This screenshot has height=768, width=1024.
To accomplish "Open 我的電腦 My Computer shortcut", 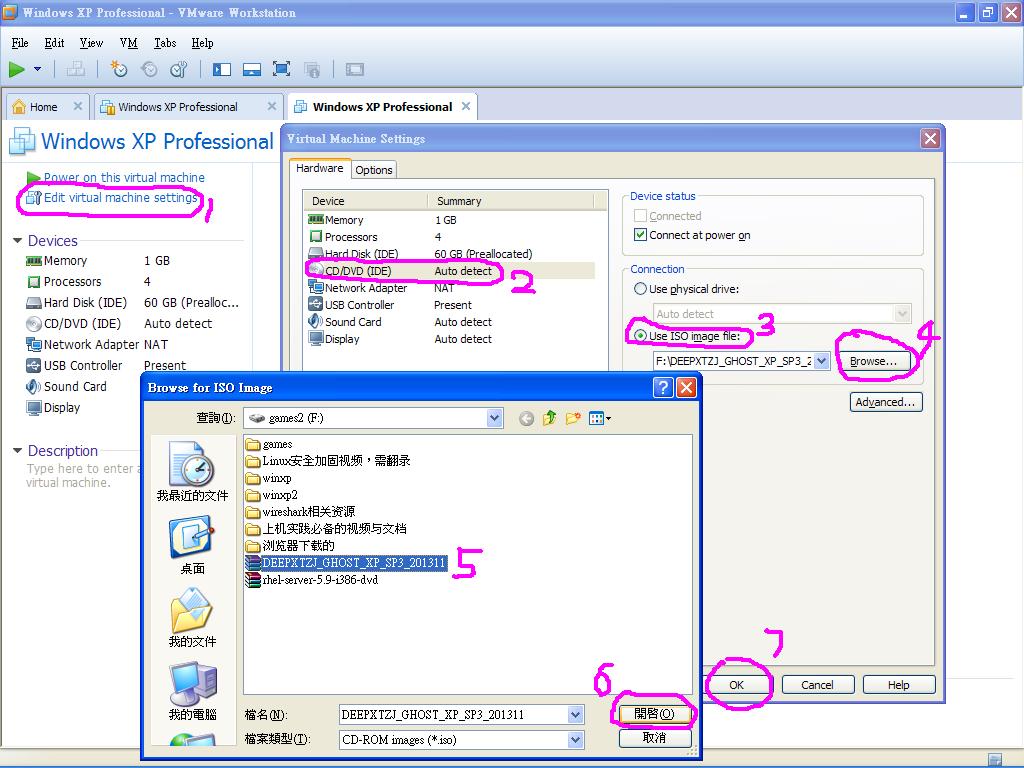I will [192, 691].
